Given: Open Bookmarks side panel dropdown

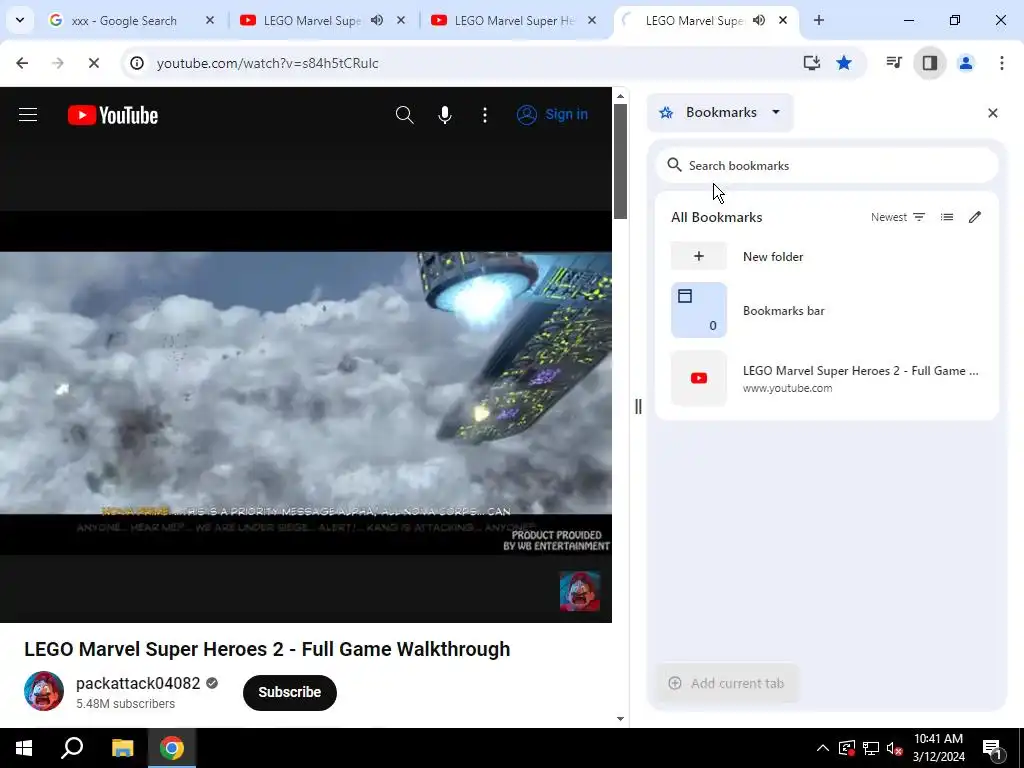Looking at the screenshot, I should [720, 112].
